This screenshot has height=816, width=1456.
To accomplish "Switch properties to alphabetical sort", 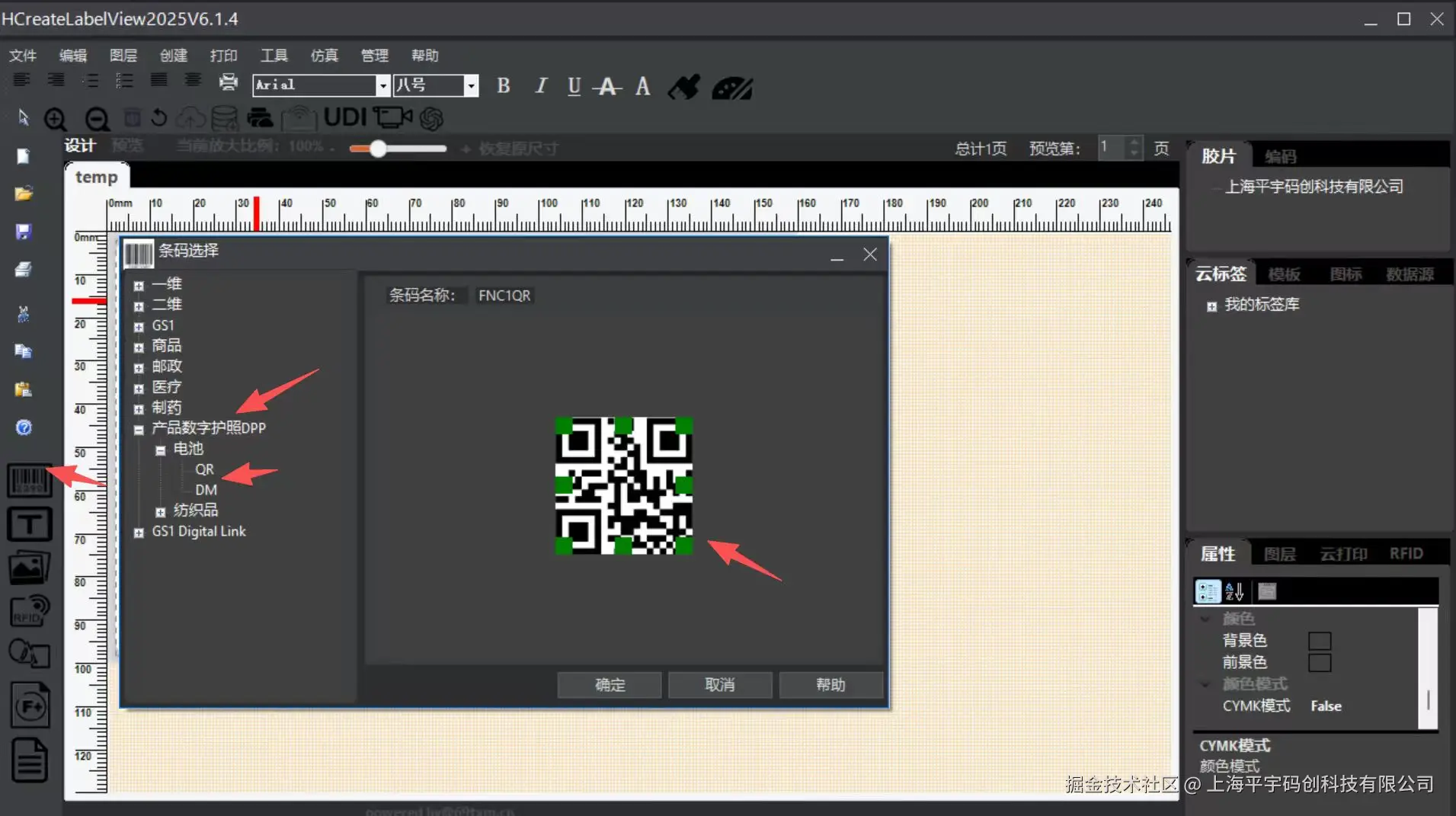I will tap(1234, 591).
